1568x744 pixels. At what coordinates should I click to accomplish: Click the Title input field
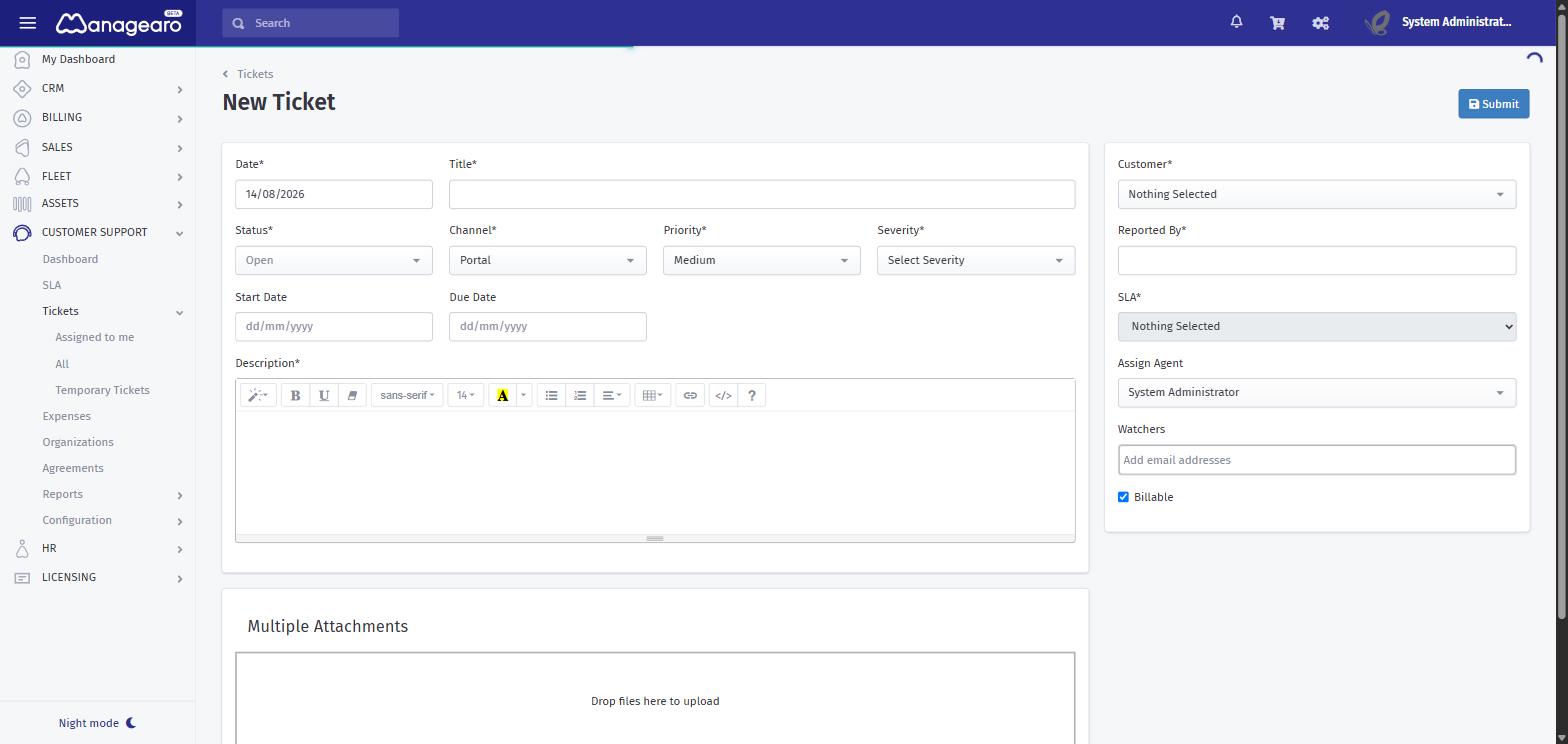click(762, 194)
